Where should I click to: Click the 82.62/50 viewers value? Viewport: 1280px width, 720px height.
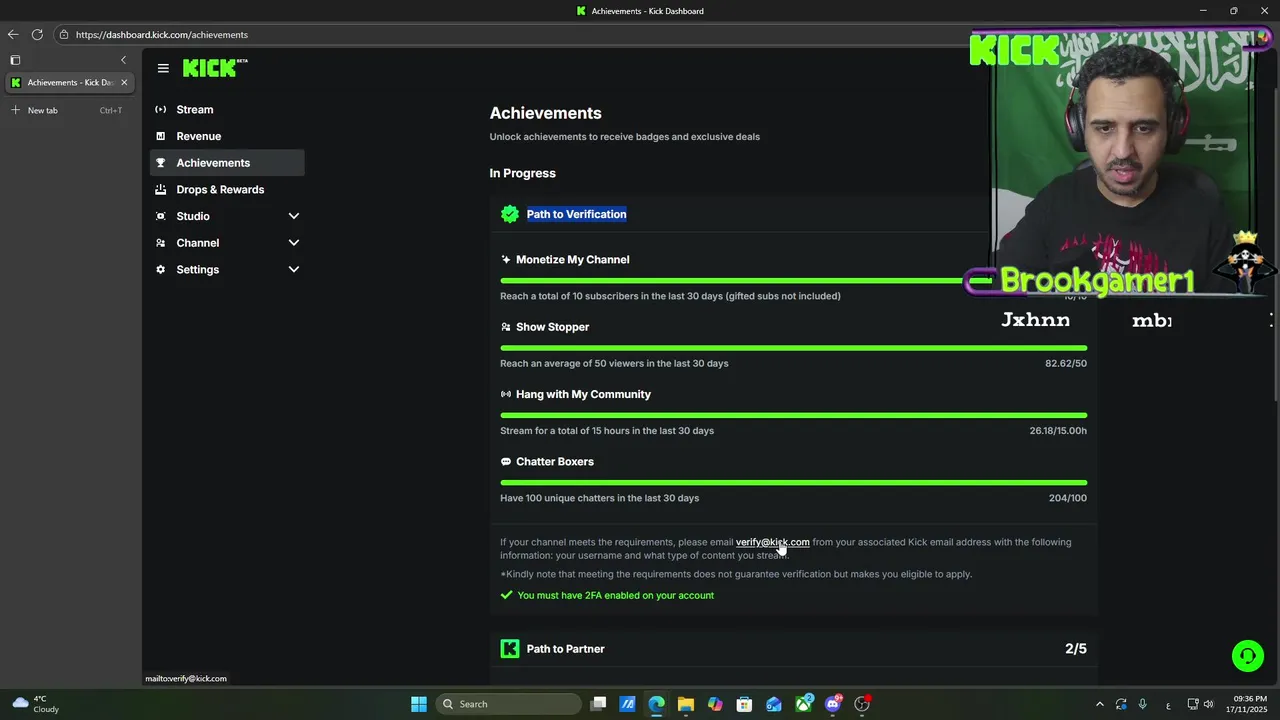pyautogui.click(x=1066, y=363)
